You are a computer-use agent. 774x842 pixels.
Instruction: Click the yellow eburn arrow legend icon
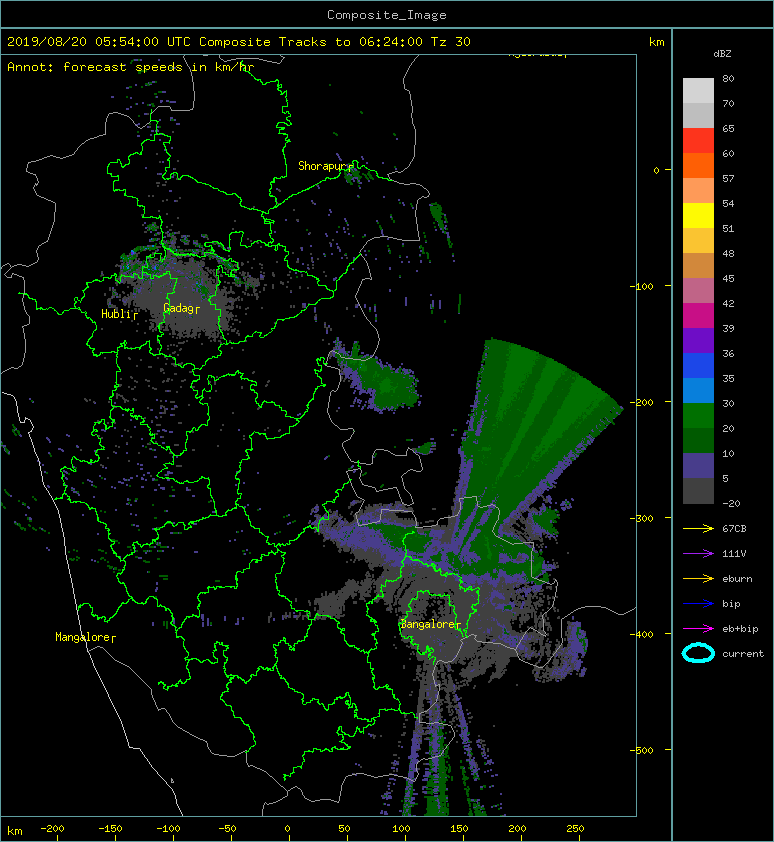tap(698, 578)
